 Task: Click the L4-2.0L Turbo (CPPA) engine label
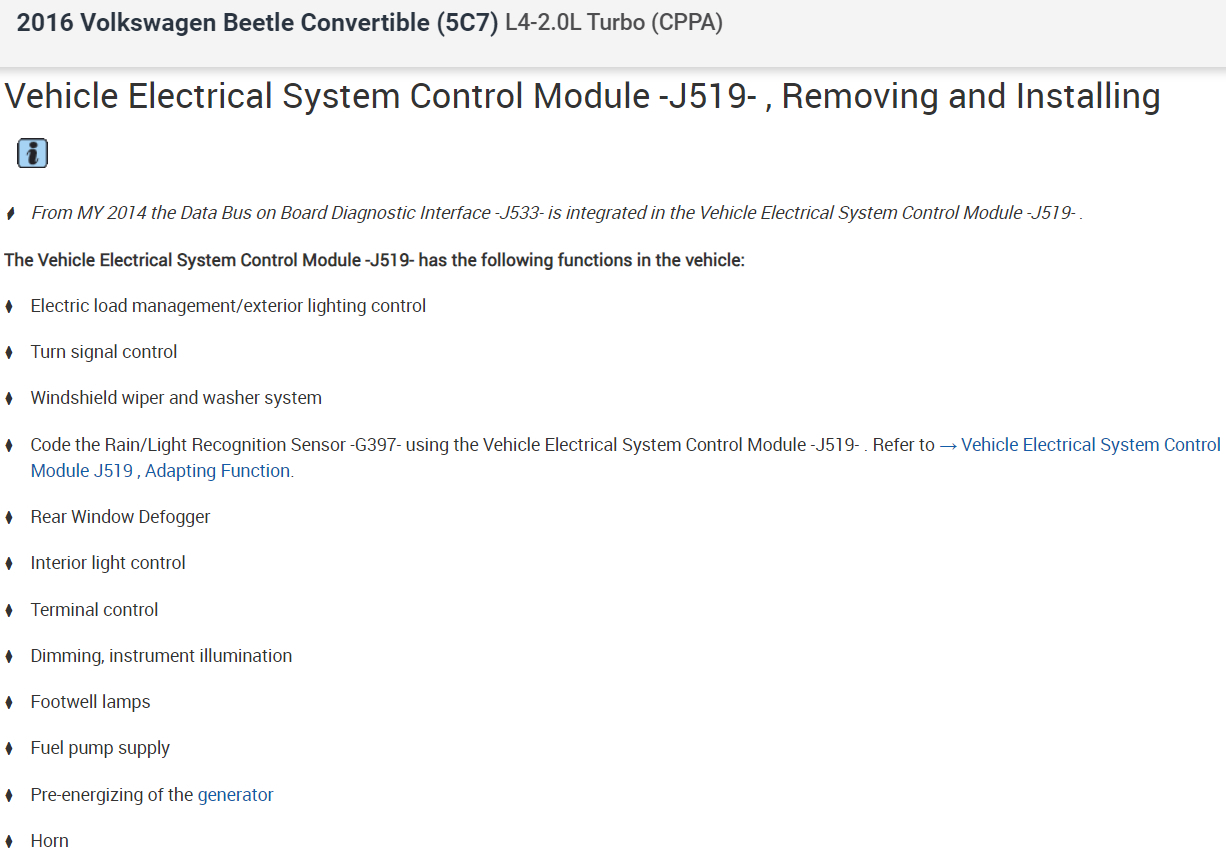(x=614, y=23)
